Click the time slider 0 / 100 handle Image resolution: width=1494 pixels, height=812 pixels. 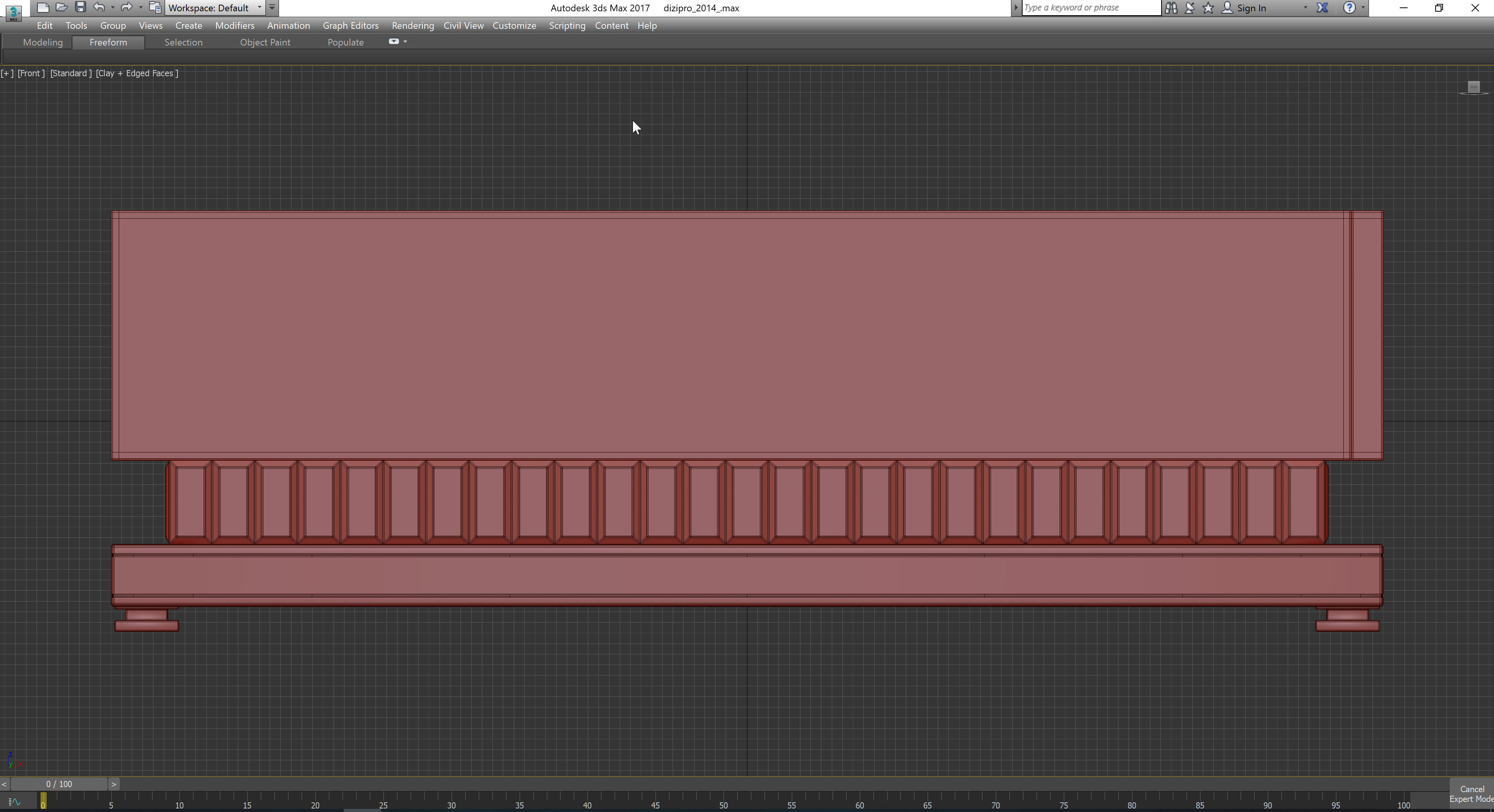58,784
